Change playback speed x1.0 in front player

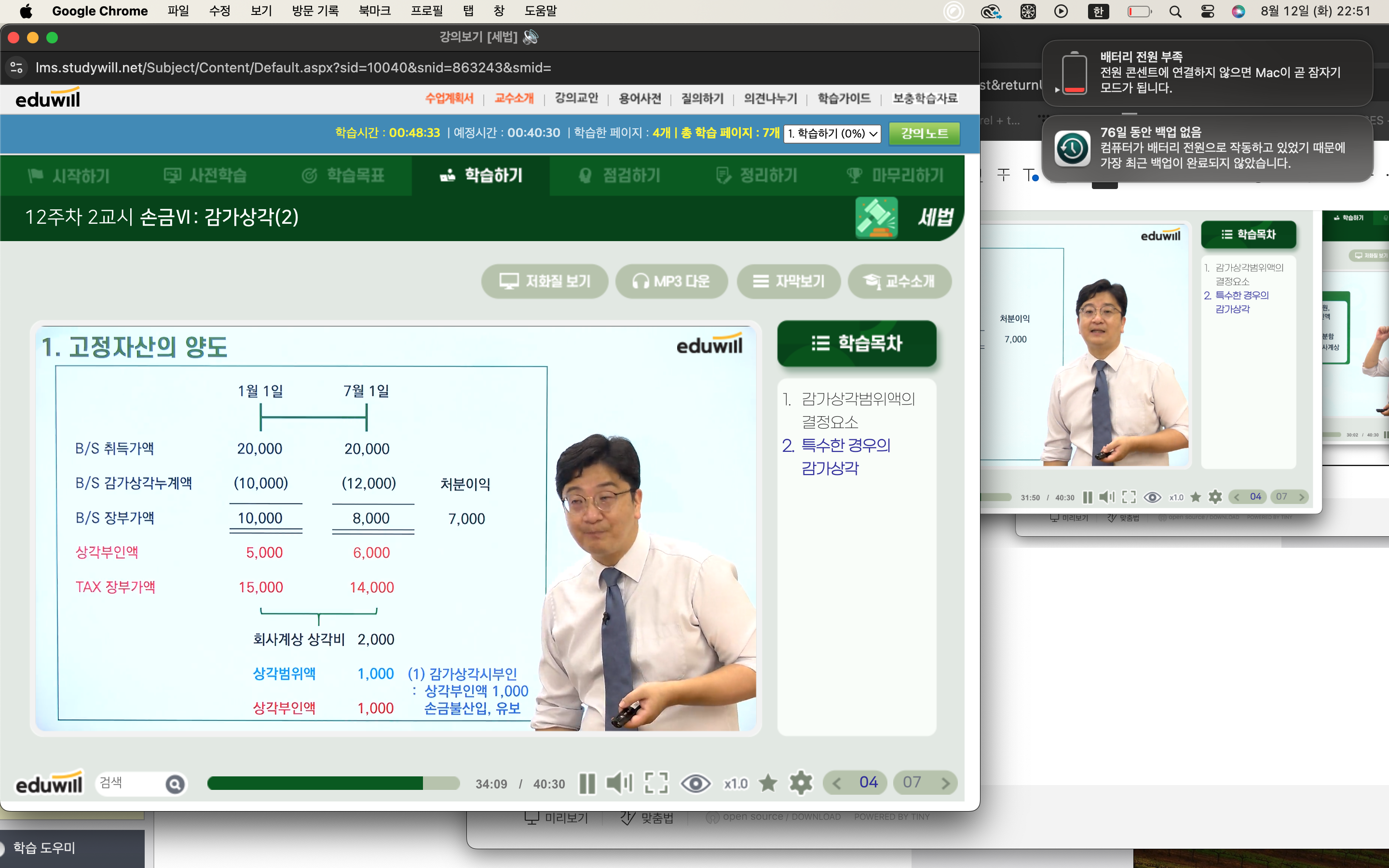click(x=736, y=784)
